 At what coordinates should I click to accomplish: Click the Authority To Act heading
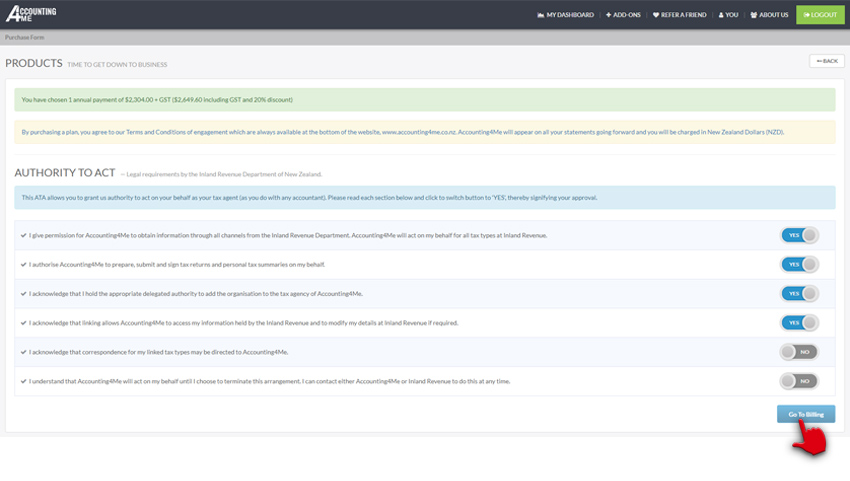tap(65, 173)
